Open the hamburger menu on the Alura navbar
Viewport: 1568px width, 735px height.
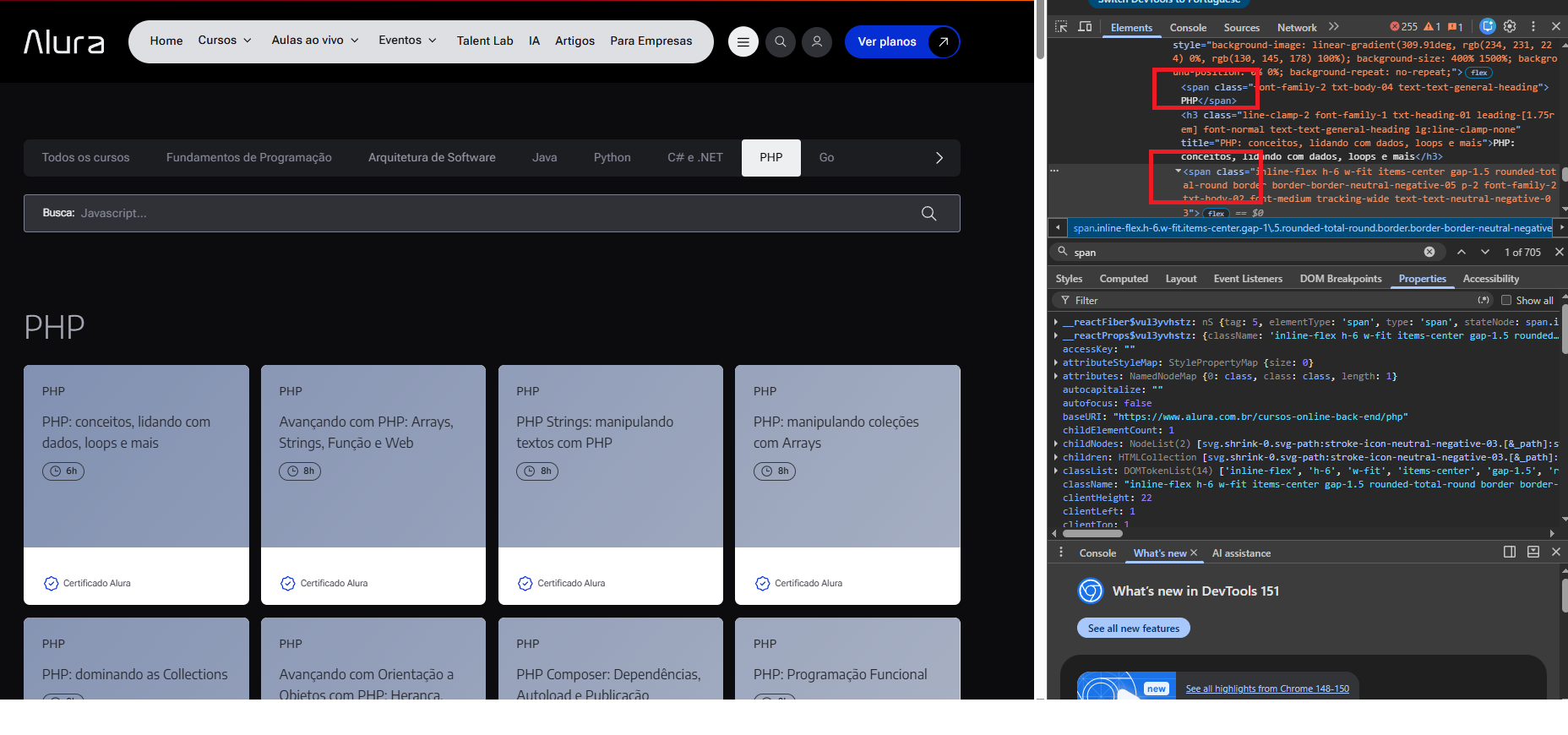[743, 41]
